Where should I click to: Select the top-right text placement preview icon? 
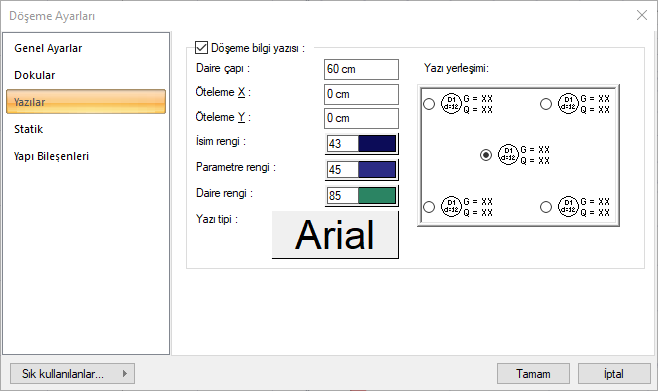(x=584, y=104)
